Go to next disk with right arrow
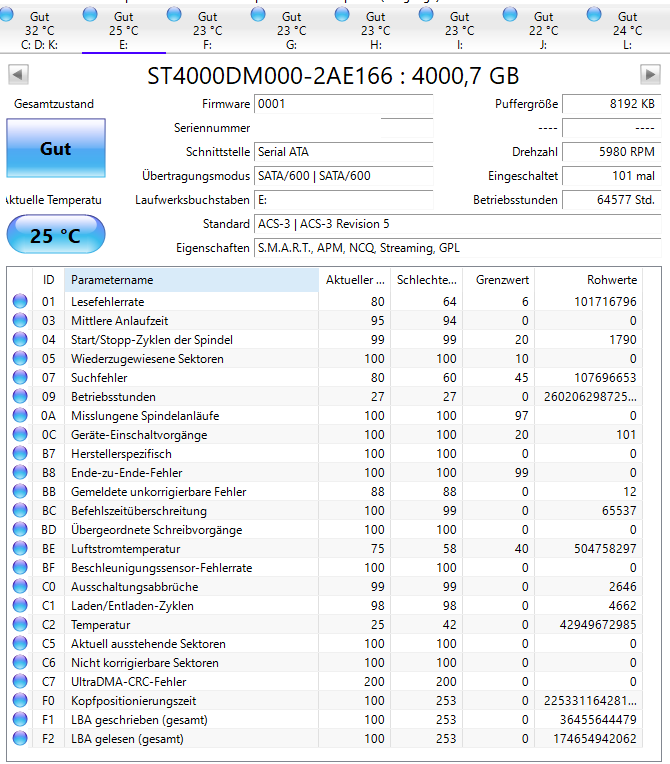Viewport: 670px width, 764px height. coord(650,75)
